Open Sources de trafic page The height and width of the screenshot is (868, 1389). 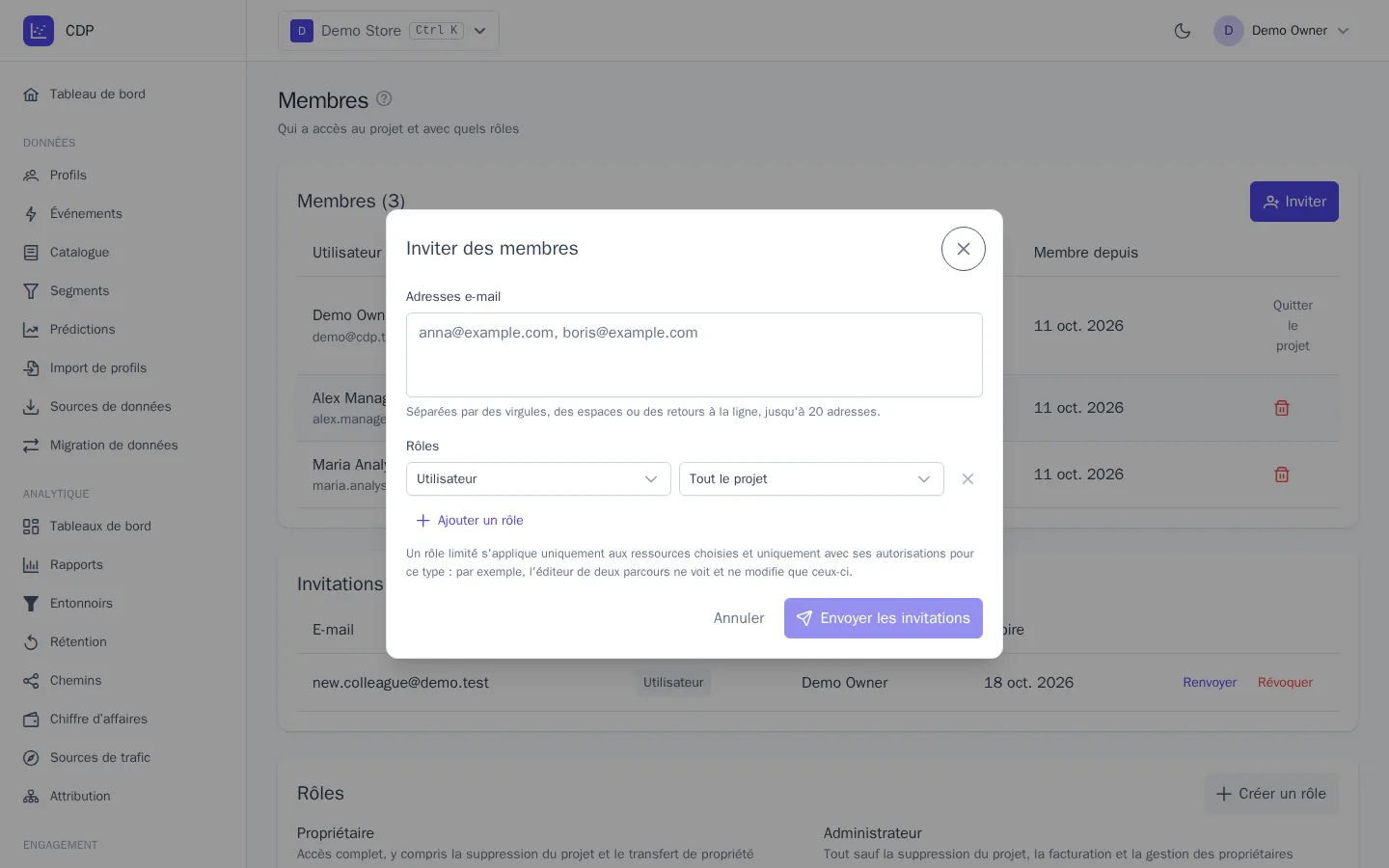[x=123, y=758]
